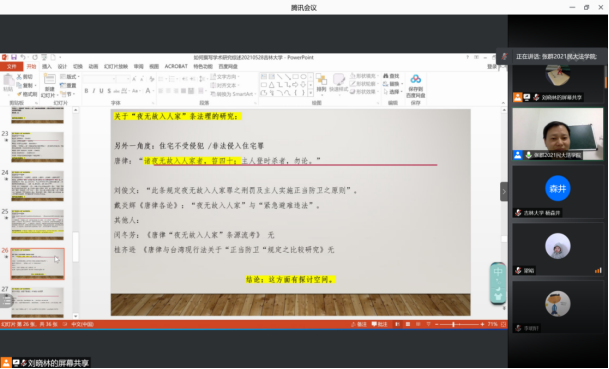Viewport: 609px width, 369px height.
Task: Click the Bold formatting button
Action: pyautogui.click(x=86, y=91)
